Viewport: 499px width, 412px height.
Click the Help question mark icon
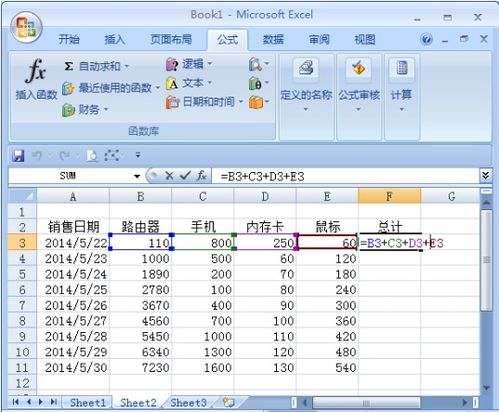(427, 40)
